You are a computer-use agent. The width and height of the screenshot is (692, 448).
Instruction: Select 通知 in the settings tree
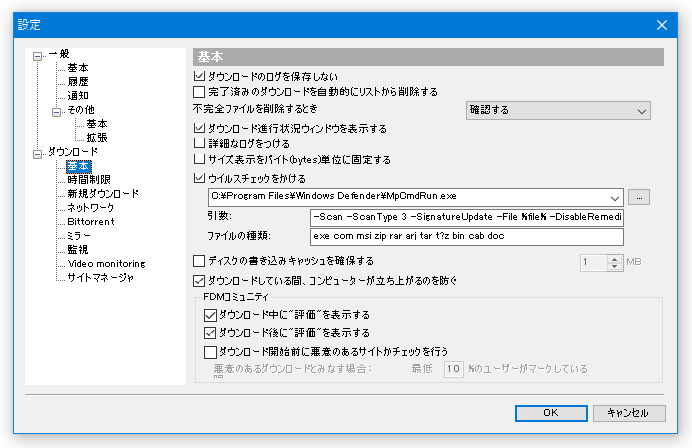click(x=78, y=96)
